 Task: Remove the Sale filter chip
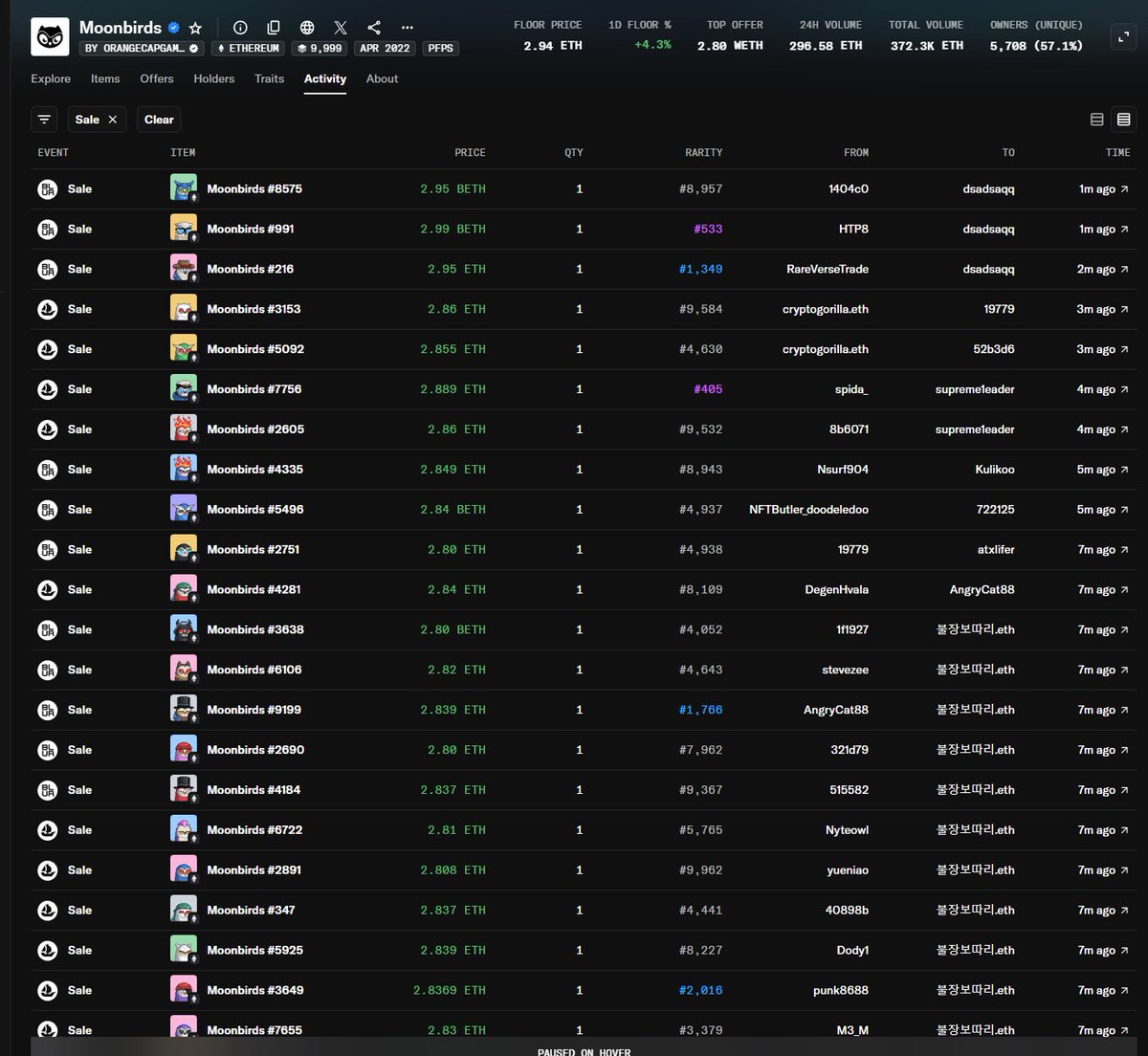pos(113,120)
